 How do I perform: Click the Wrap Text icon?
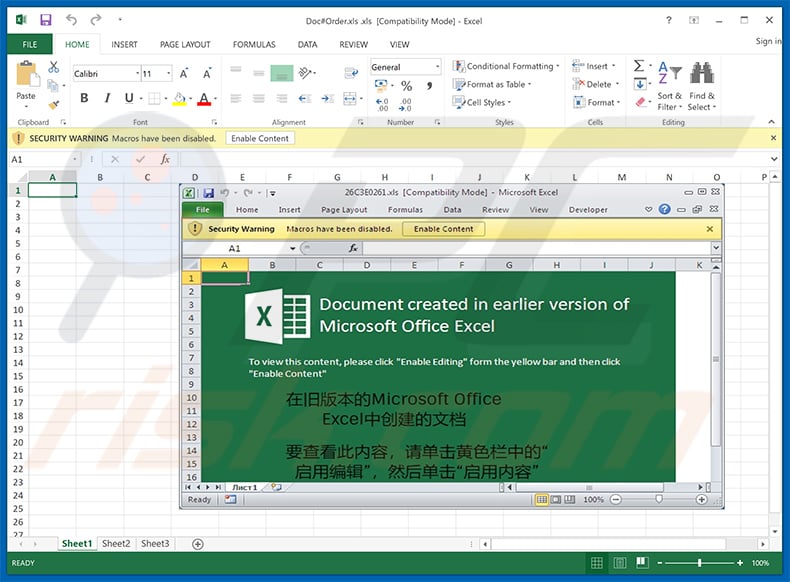pyautogui.click(x=351, y=74)
